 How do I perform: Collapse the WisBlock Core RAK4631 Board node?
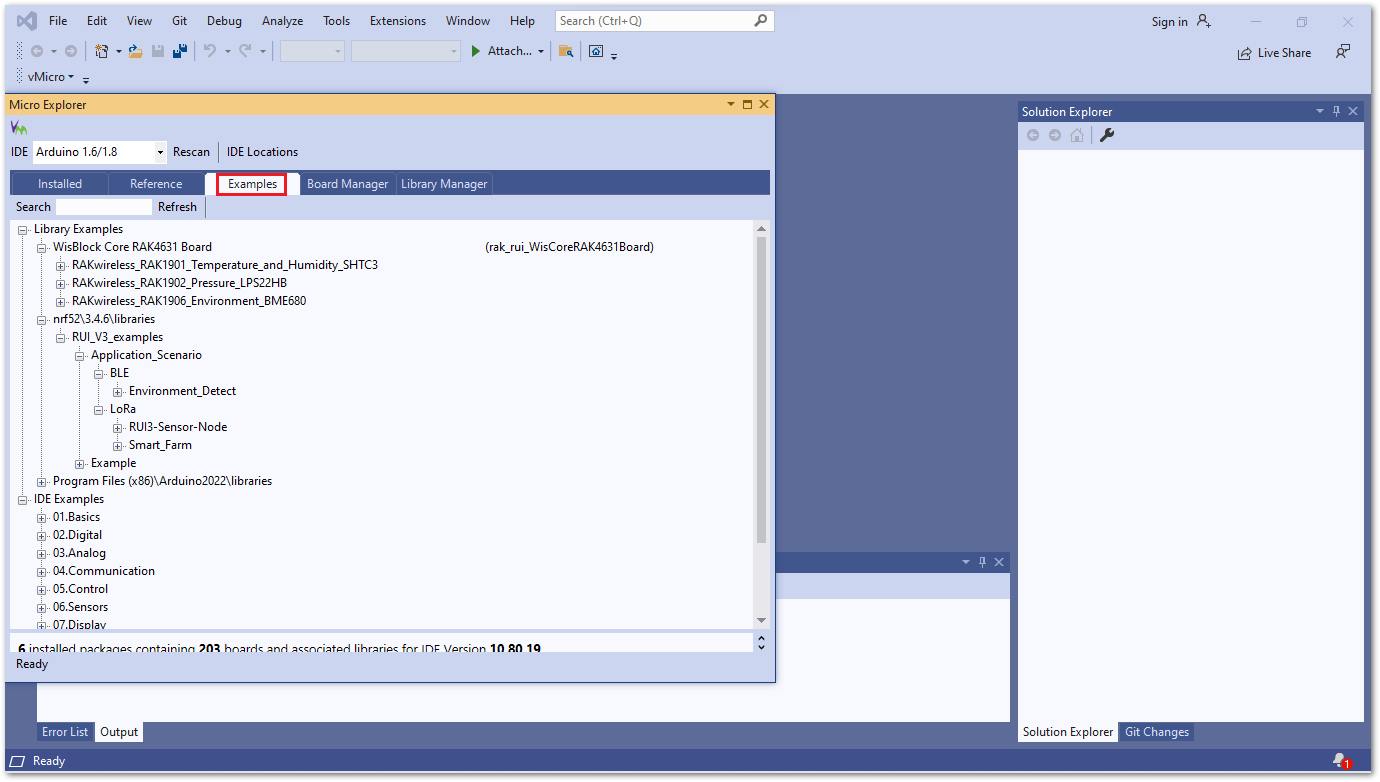coord(42,247)
